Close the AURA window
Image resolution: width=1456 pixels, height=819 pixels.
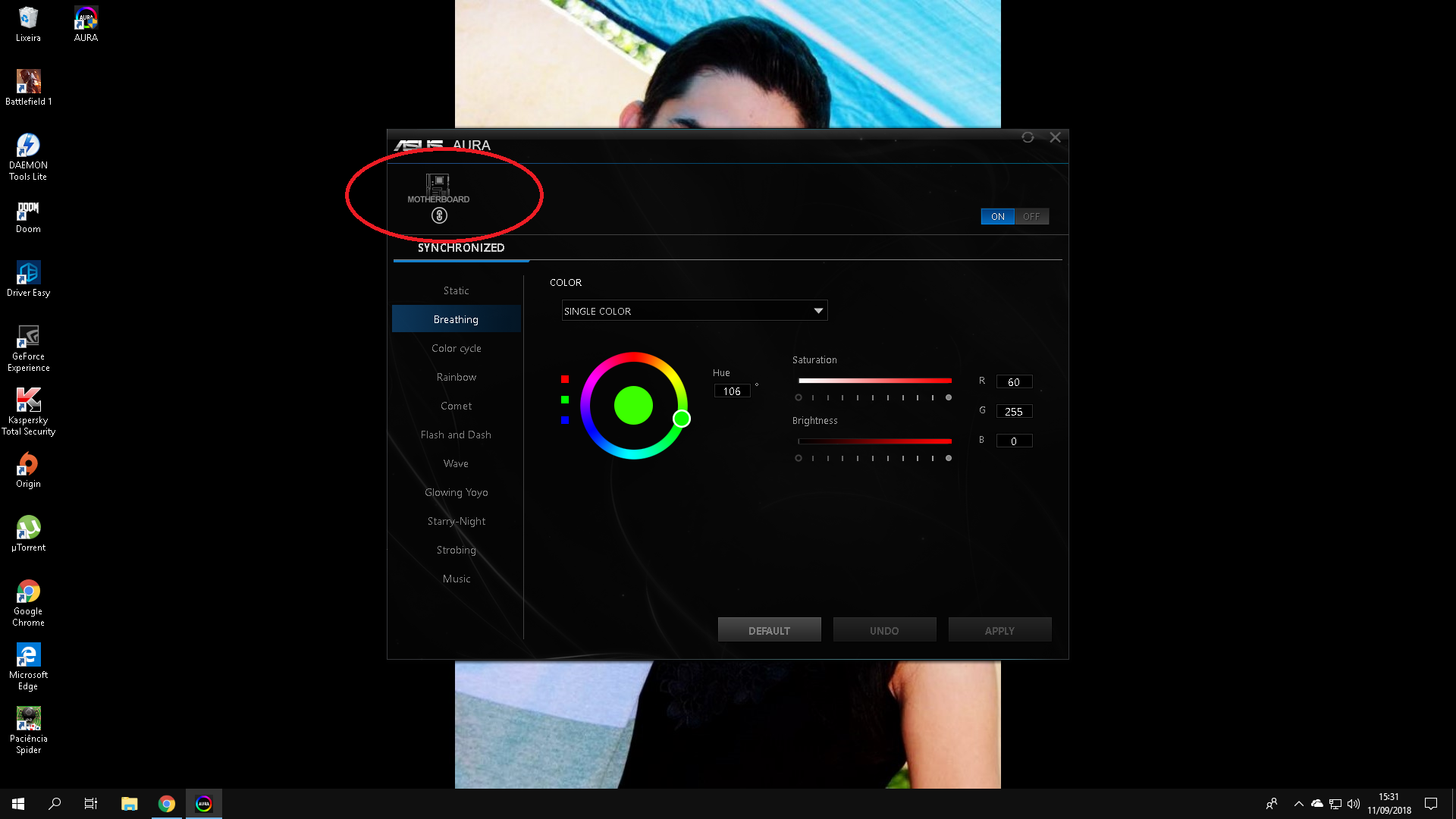coord(1055,137)
